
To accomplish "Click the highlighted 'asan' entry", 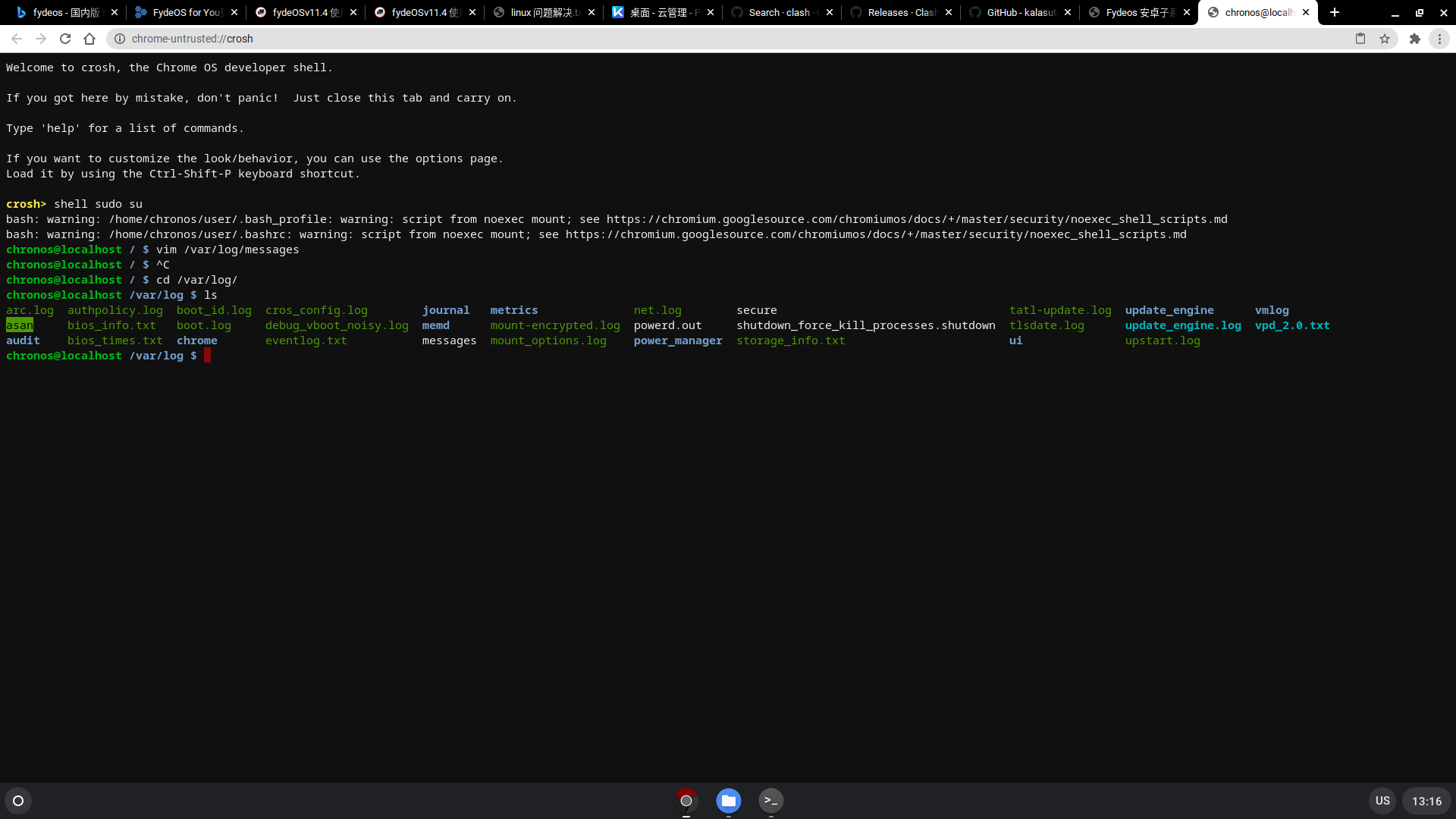I will 20,325.
